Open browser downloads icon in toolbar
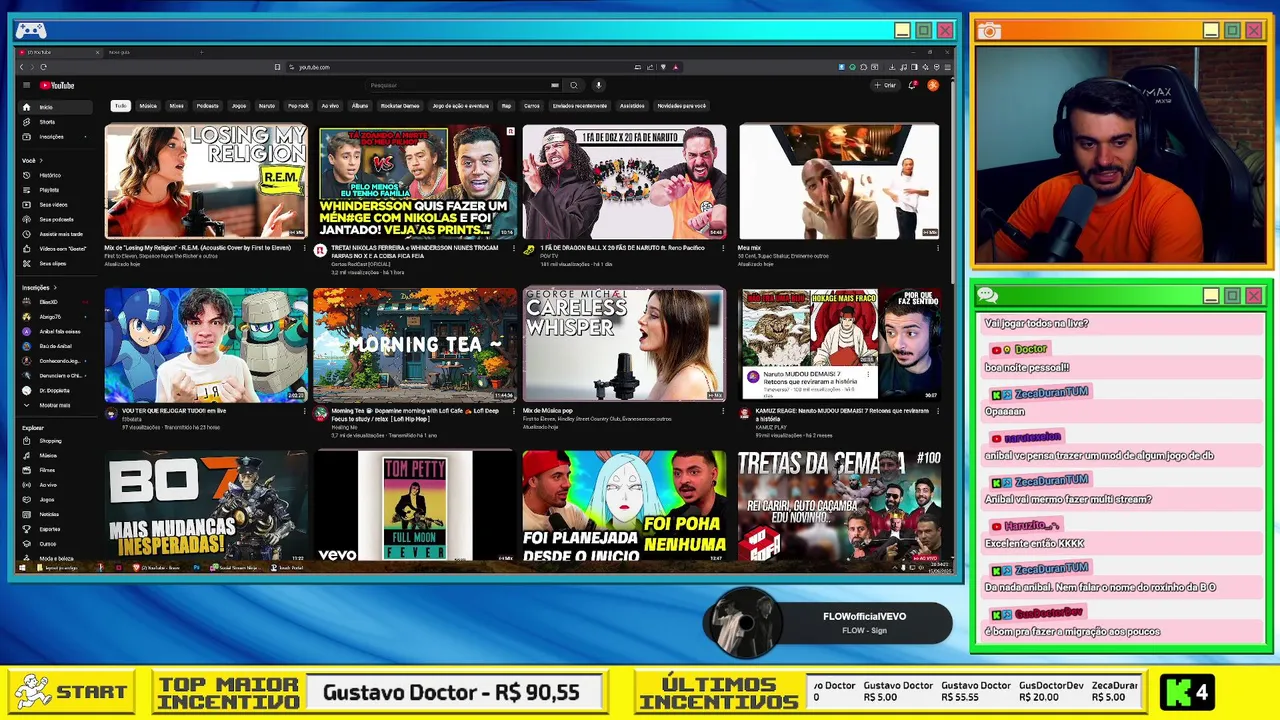The width and height of the screenshot is (1280, 720). (893, 67)
